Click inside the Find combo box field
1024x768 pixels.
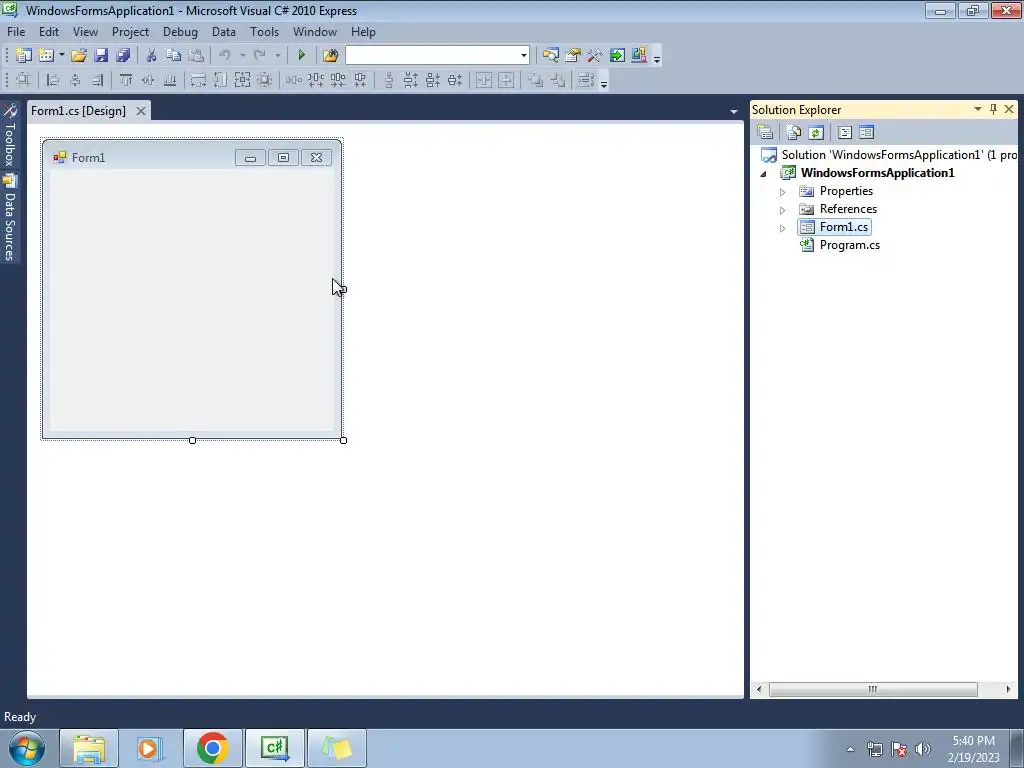coord(432,56)
